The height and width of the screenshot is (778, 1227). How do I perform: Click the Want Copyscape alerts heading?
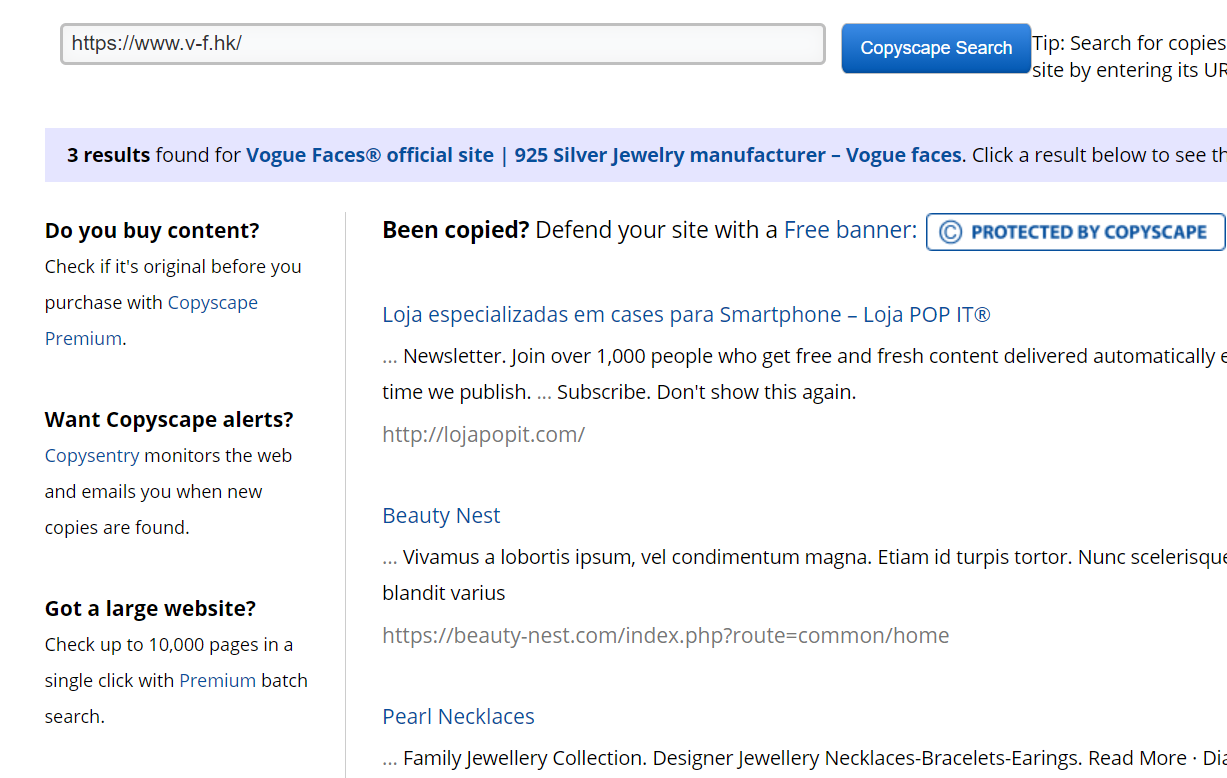coord(169,420)
